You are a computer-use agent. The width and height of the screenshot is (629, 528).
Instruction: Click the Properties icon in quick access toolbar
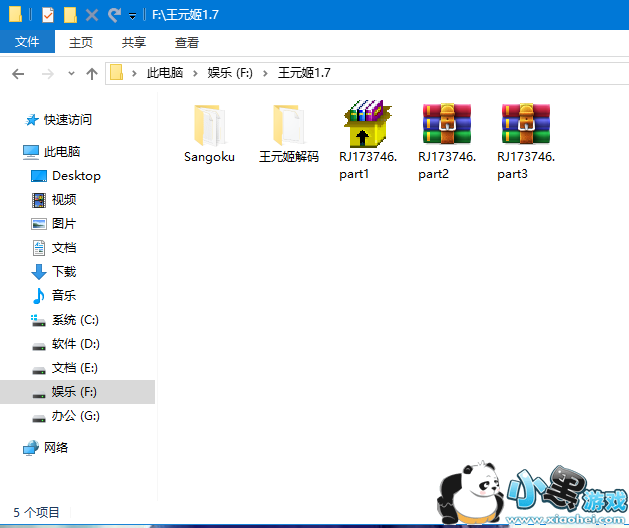coord(48,15)
